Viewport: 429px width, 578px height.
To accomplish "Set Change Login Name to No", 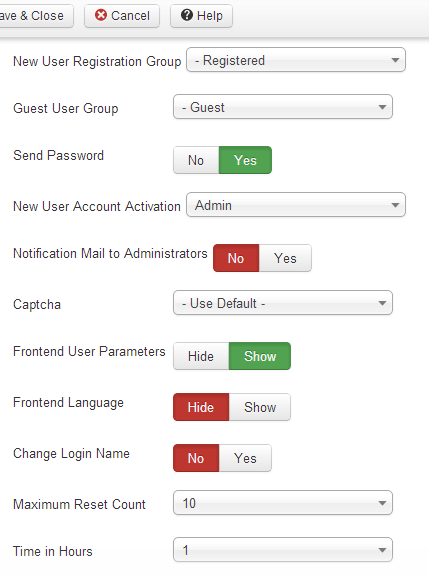I will [x=196, y=458].
